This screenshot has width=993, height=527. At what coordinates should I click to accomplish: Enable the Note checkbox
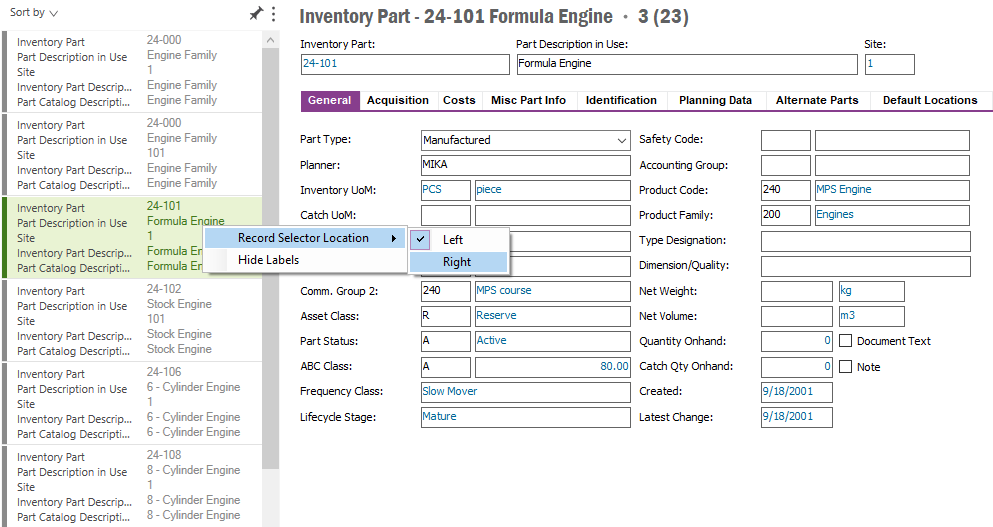coord(846,367)
